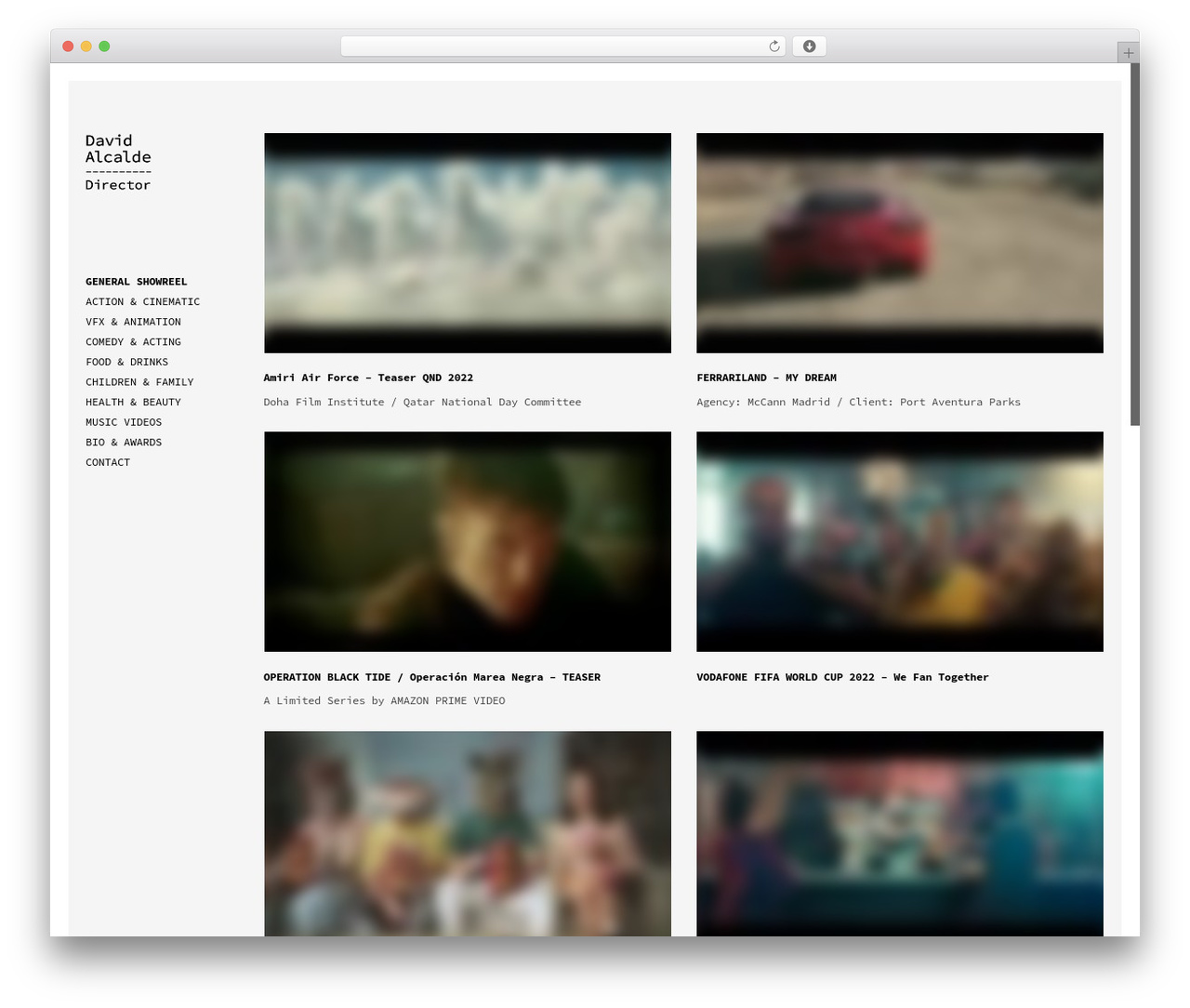Go to Music Videos page
Screen dimensions: 1190x1008
(124, 422)
